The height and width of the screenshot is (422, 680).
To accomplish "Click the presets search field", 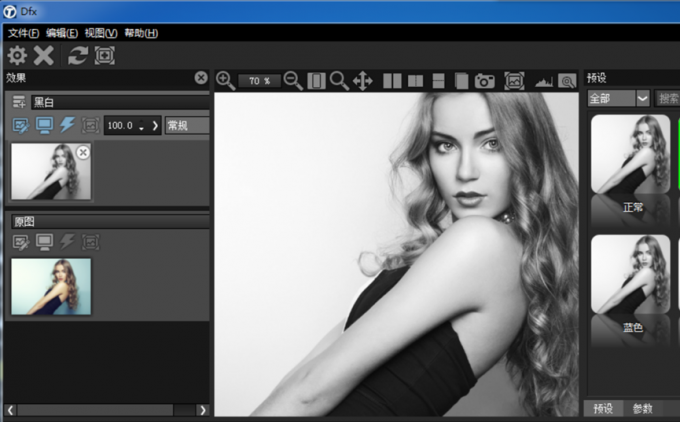I will tap(667, 98).
